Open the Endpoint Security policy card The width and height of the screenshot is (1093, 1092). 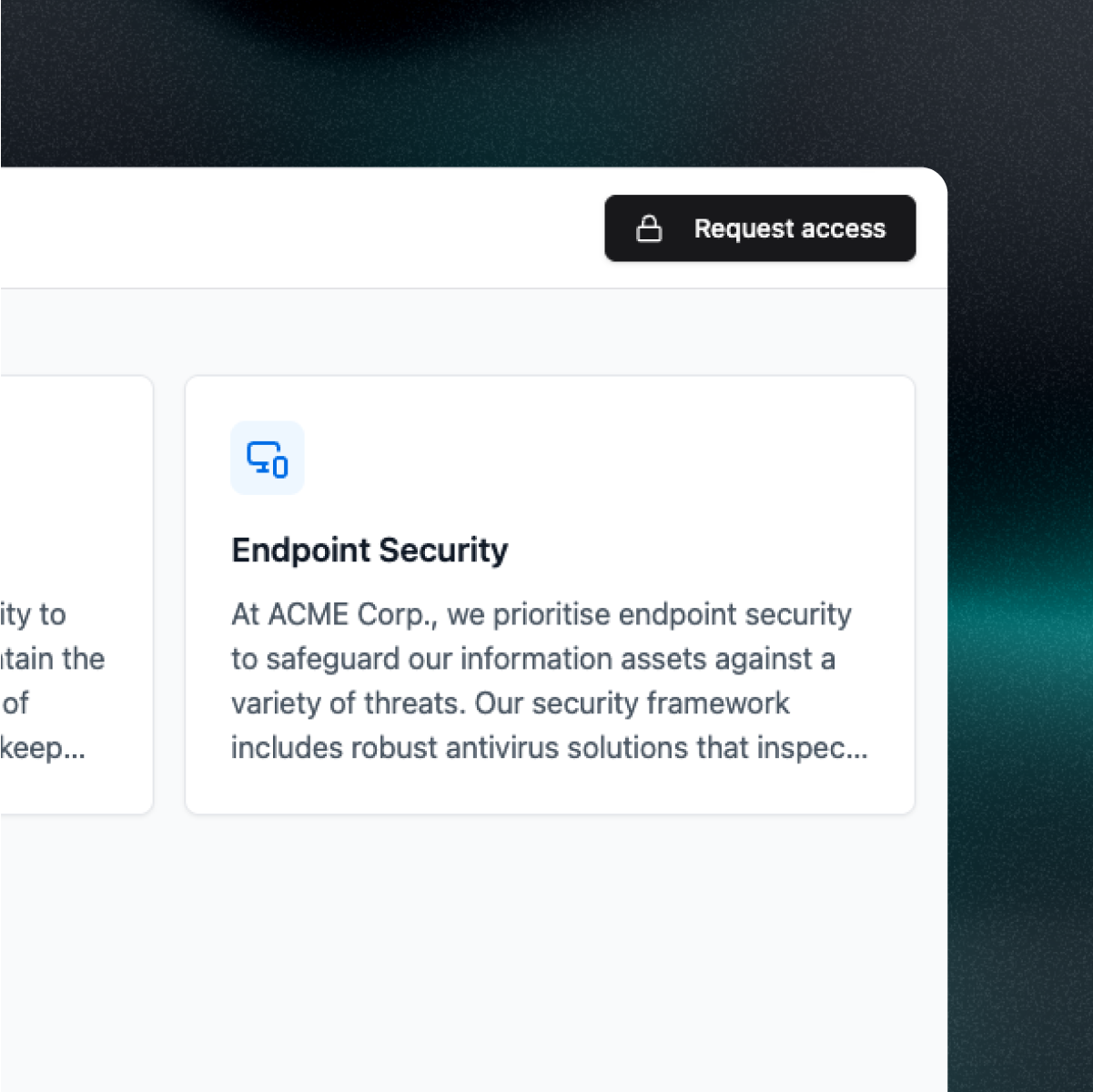coord(550,594)
